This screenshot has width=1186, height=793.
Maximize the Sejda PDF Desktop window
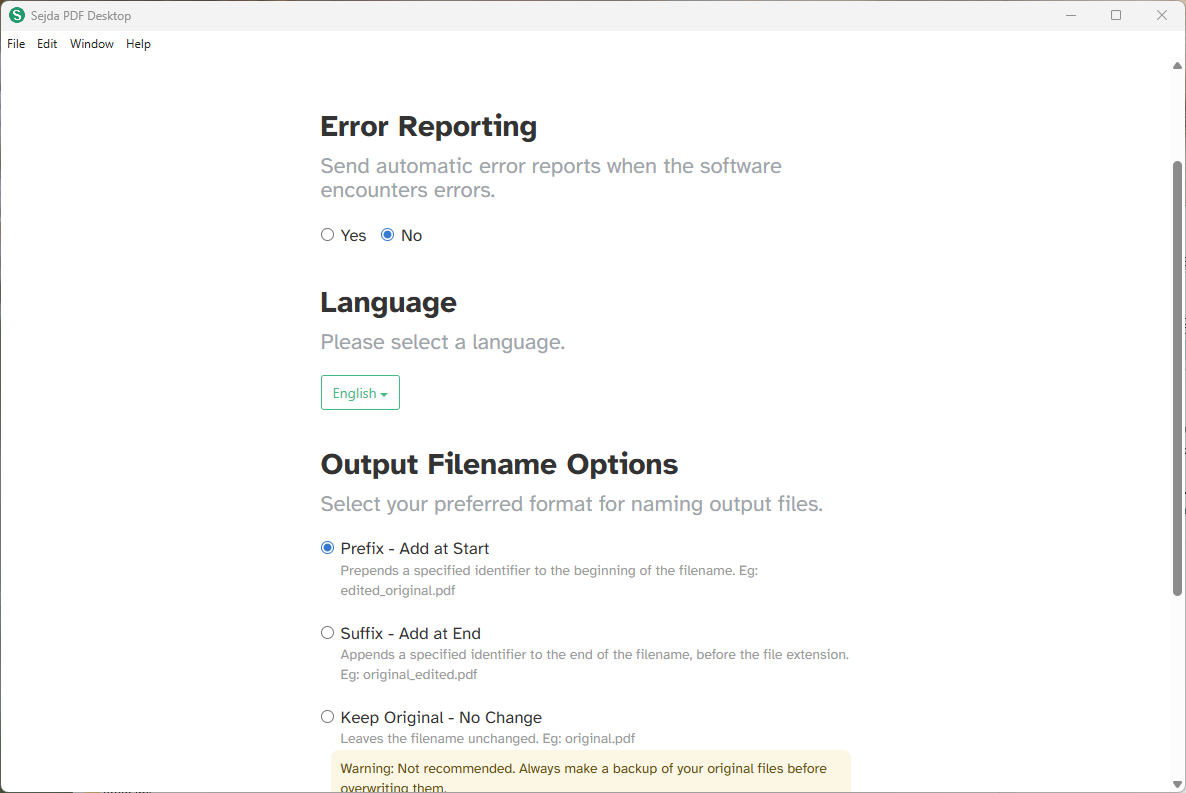click(1116, 15)
